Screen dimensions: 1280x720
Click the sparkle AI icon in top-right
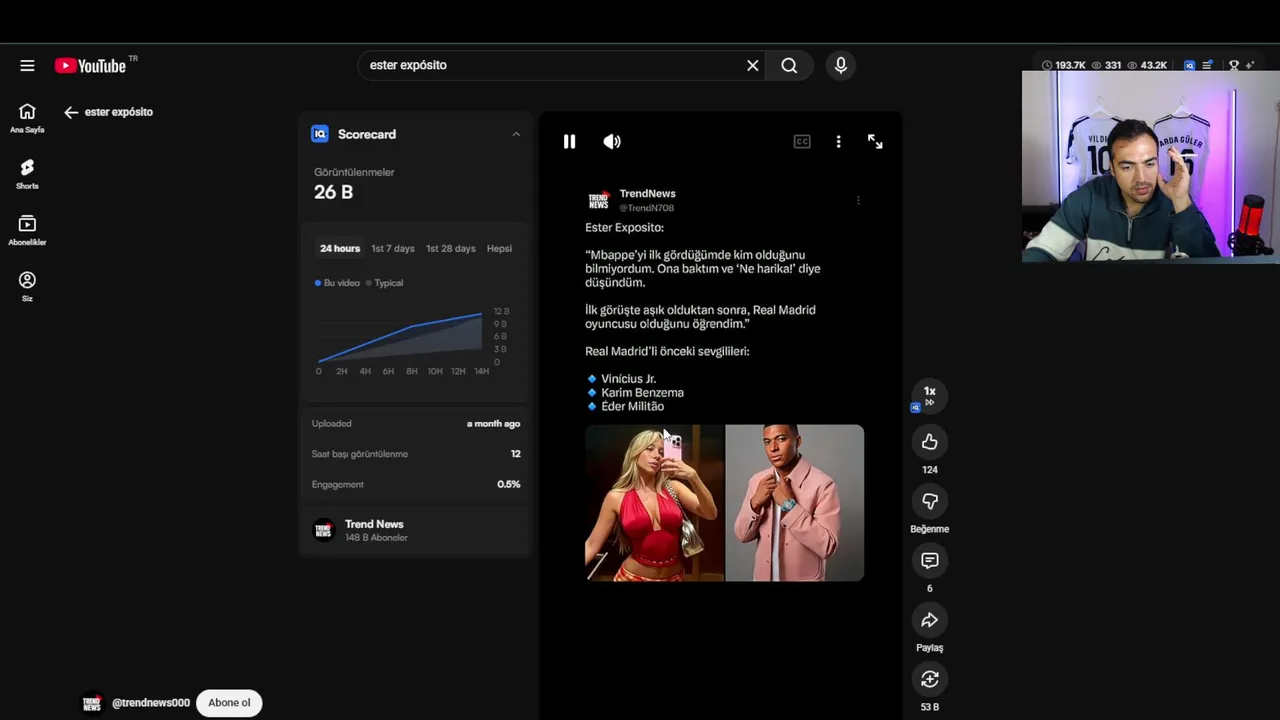1250,65
